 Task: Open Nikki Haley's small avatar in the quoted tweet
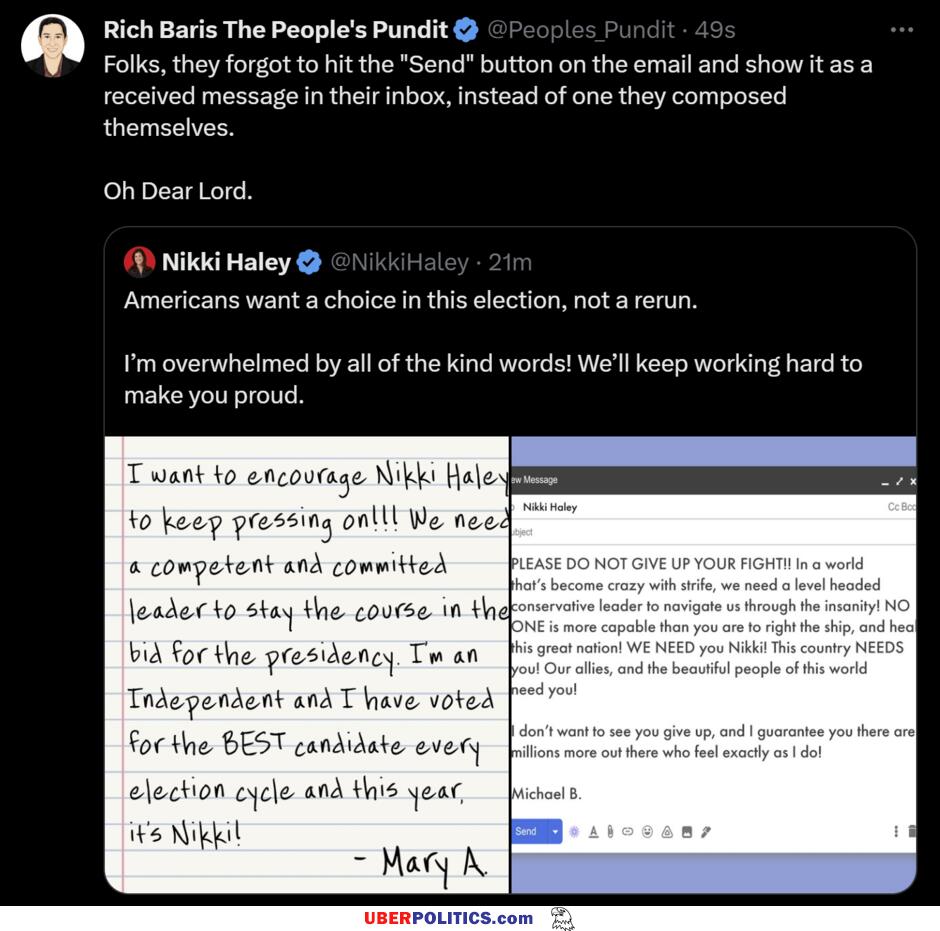tap(139, 262)
